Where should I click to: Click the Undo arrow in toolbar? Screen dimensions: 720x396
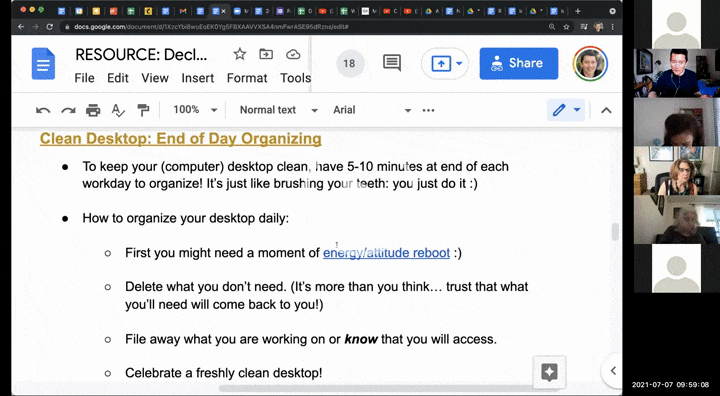click(43, 110)
